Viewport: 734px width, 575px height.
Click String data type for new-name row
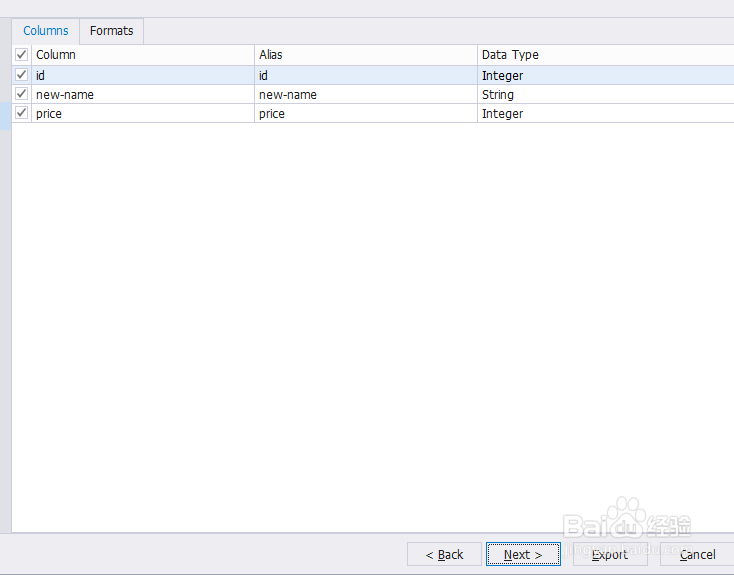(x=606, y=95)
